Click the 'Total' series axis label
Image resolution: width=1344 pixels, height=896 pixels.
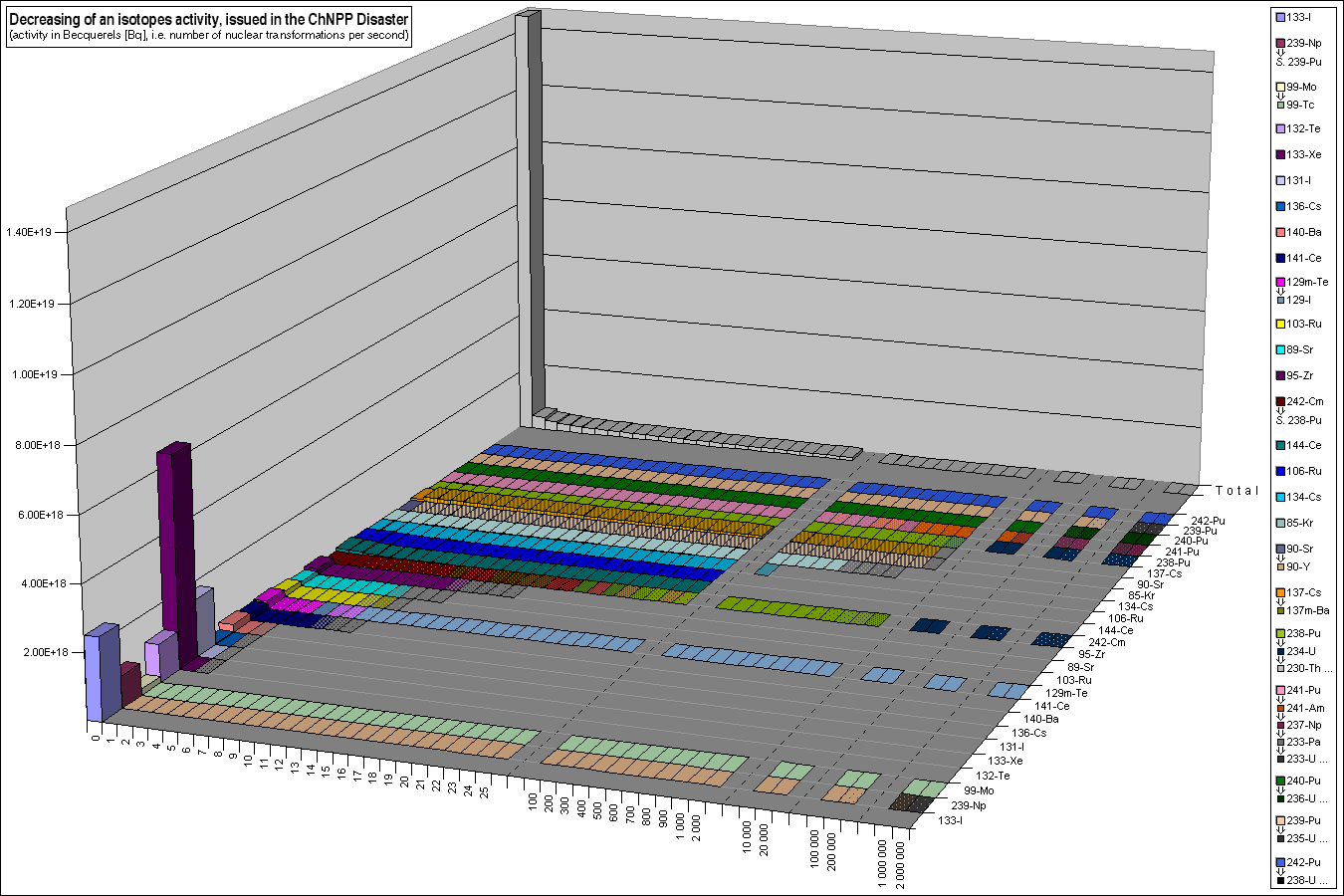pyautogui.click(x=1237, y=491)
